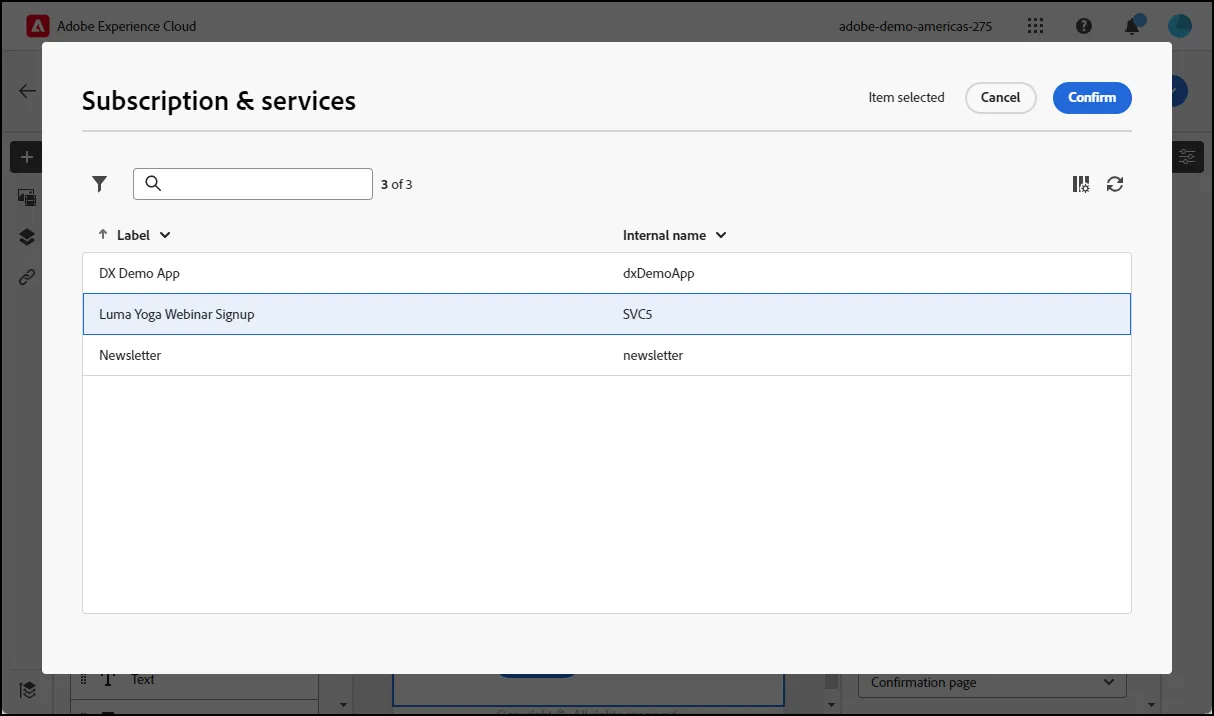The height and width of the screenshot is (716, 1214).
Task: Toggle ascending sort arrow on Label
Action: tap(102, 235)
